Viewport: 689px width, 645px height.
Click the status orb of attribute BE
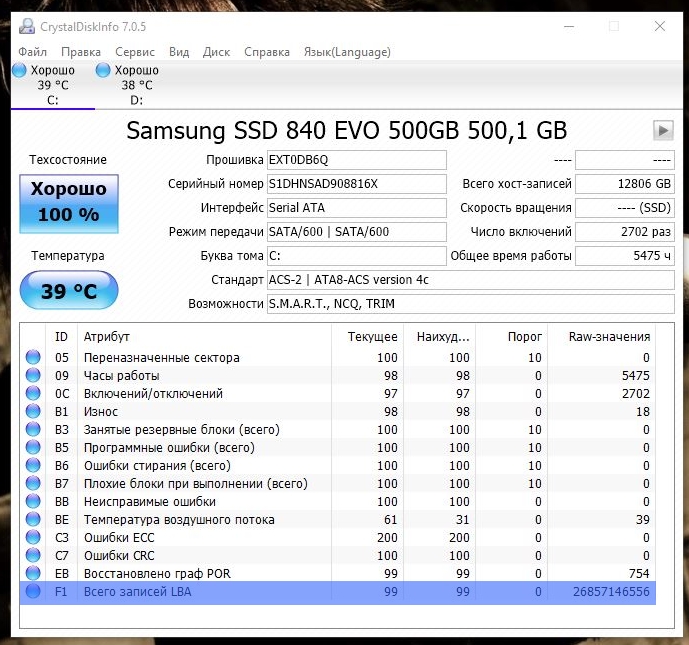coord(33,519)
